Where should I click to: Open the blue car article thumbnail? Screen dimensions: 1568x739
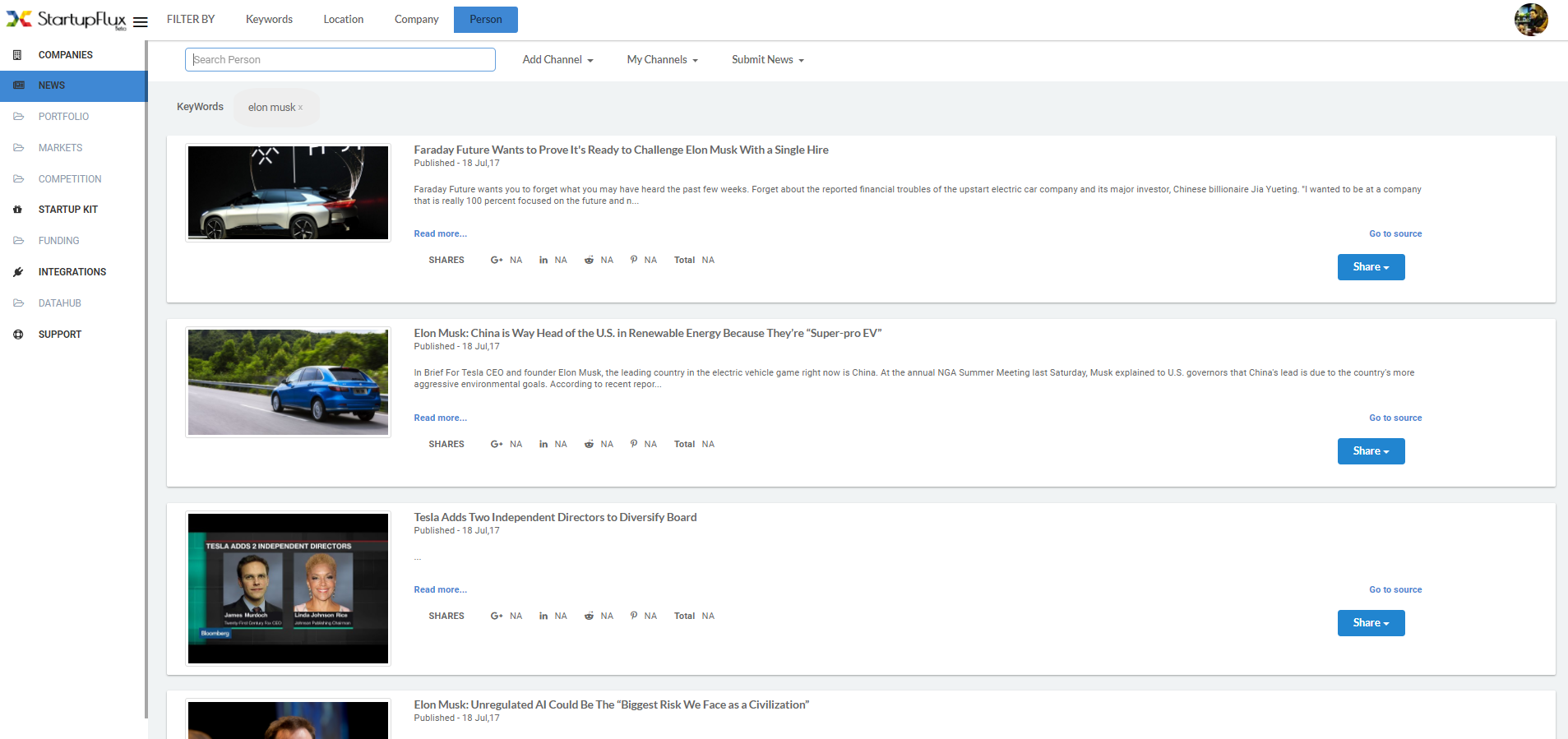288,382
